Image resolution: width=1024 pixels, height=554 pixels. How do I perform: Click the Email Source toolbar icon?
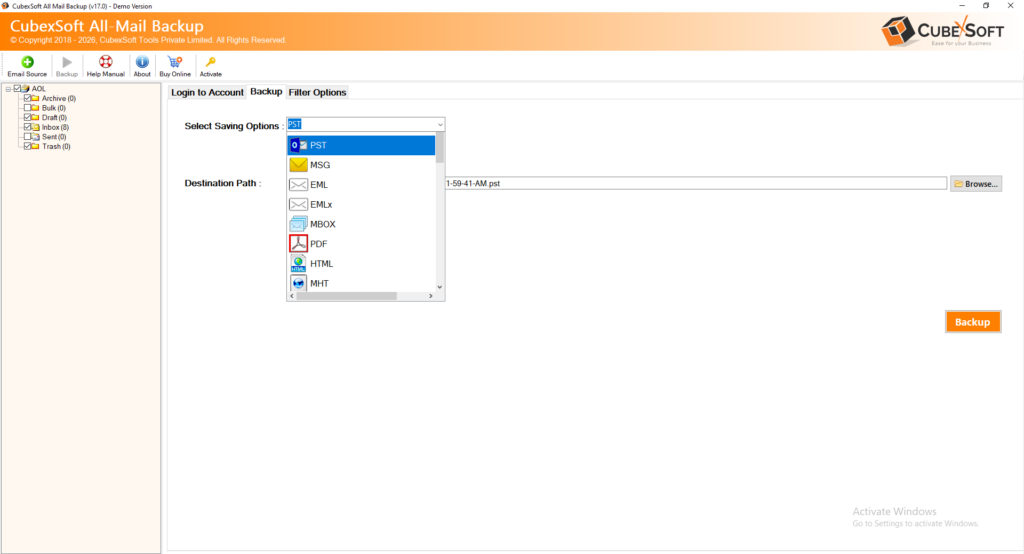click(x=27, y=62)
